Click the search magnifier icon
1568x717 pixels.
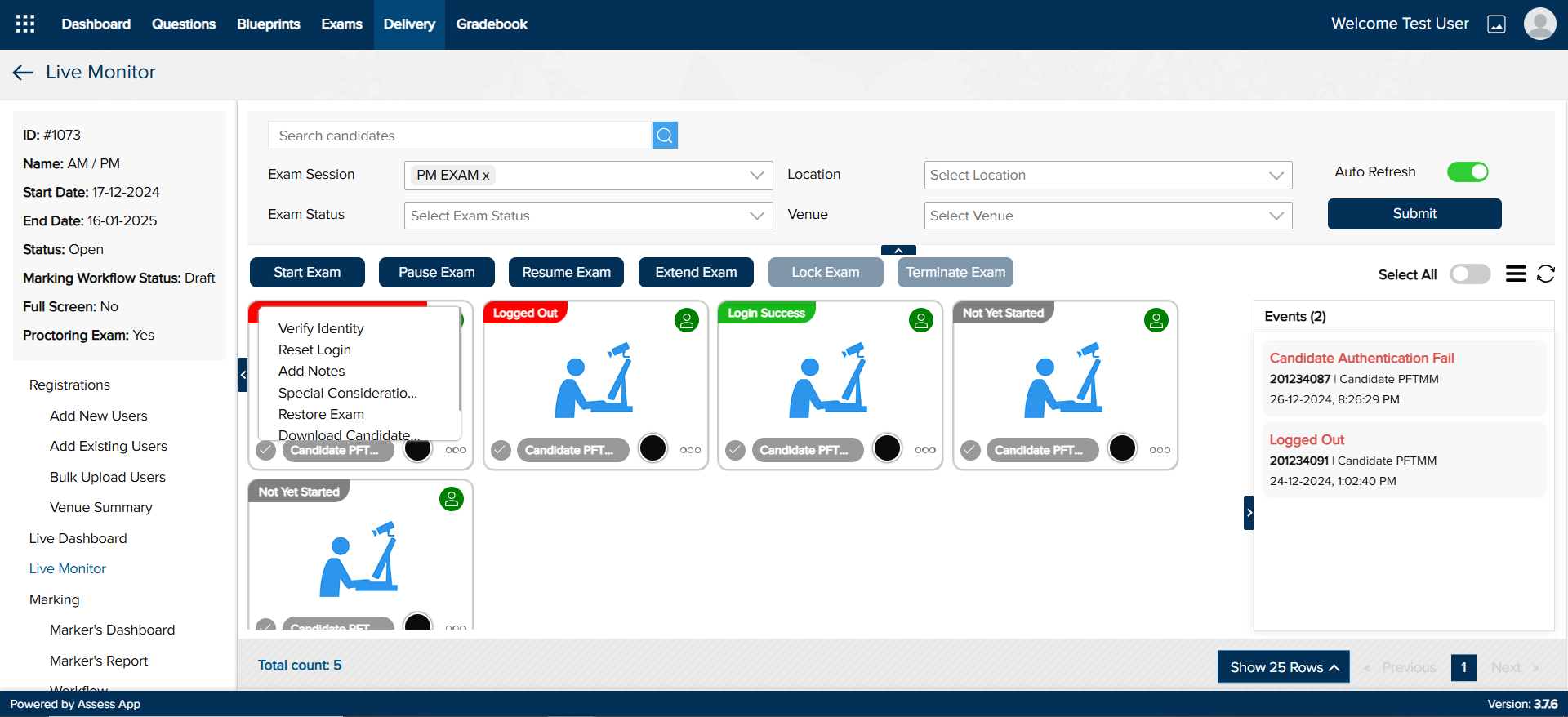665,136
